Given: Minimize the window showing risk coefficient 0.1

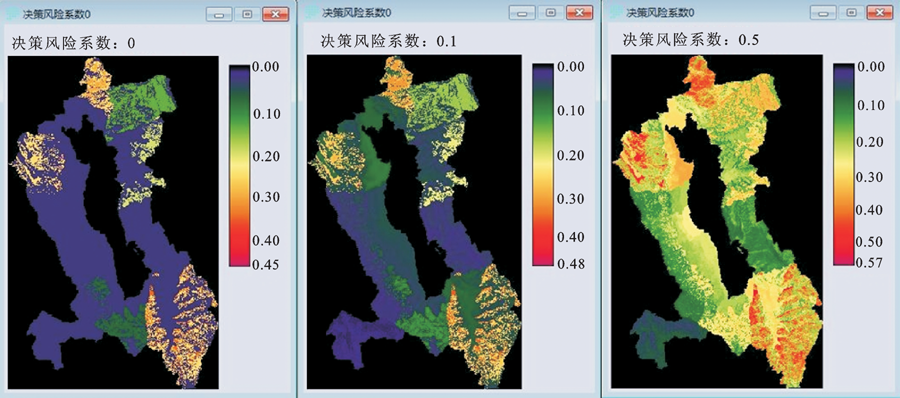Looking at the screenshot, I should [x=523, y=13].
